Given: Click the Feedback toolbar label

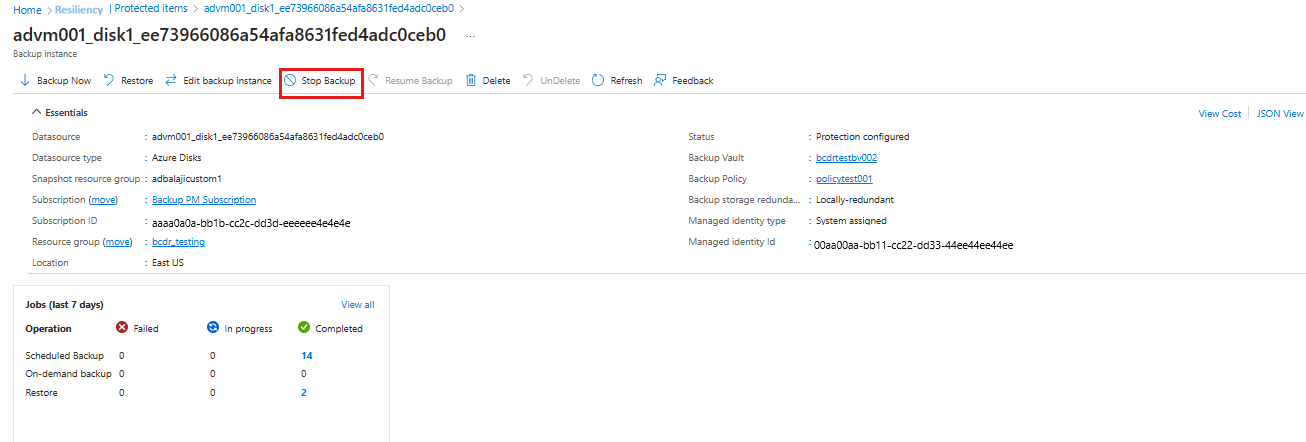Looking at the screenshot, I should [x=693, y=81].
